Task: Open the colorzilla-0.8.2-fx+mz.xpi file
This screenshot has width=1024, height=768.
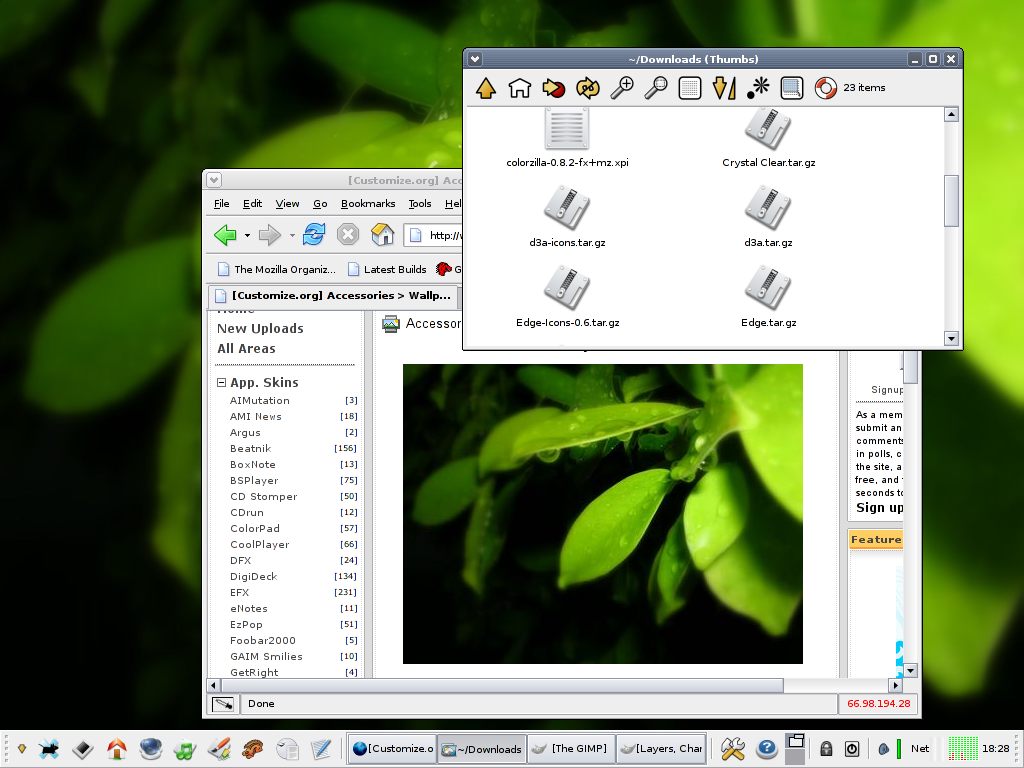Action: coord(567,138)
